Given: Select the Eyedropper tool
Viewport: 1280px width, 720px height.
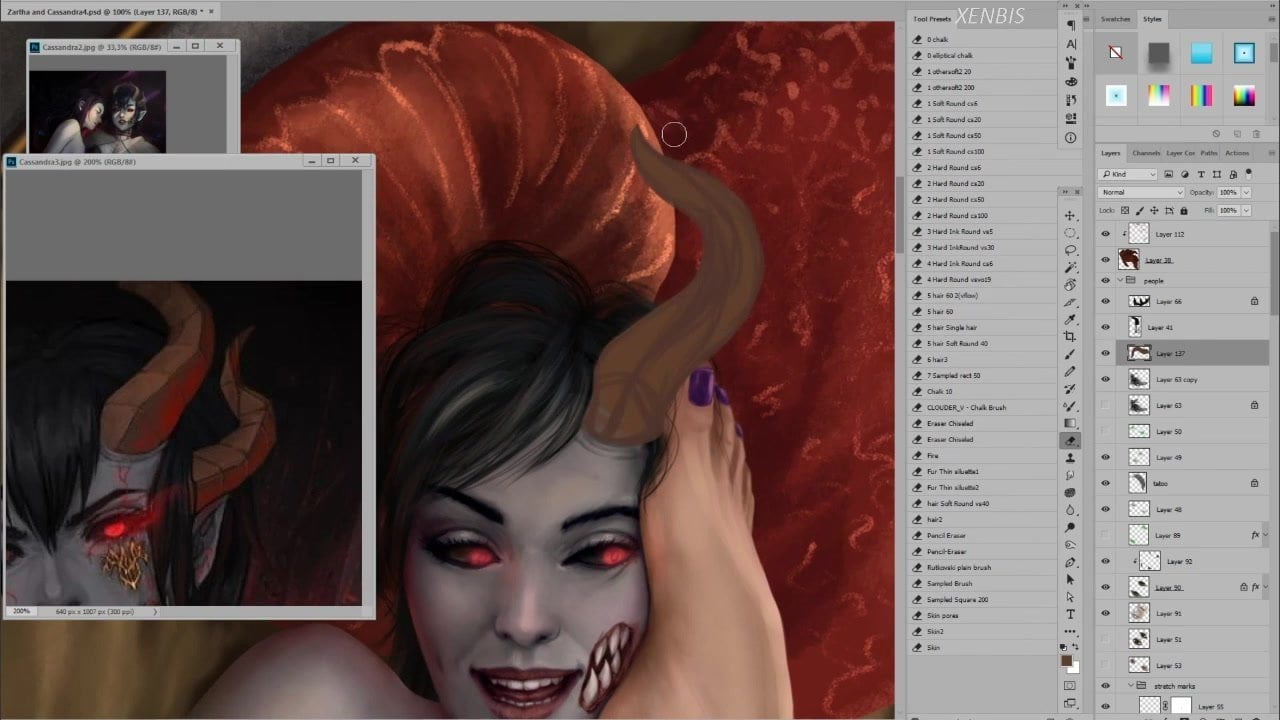Looking at the screenshot, I should pyautogui.click(x=1070, y=320).
